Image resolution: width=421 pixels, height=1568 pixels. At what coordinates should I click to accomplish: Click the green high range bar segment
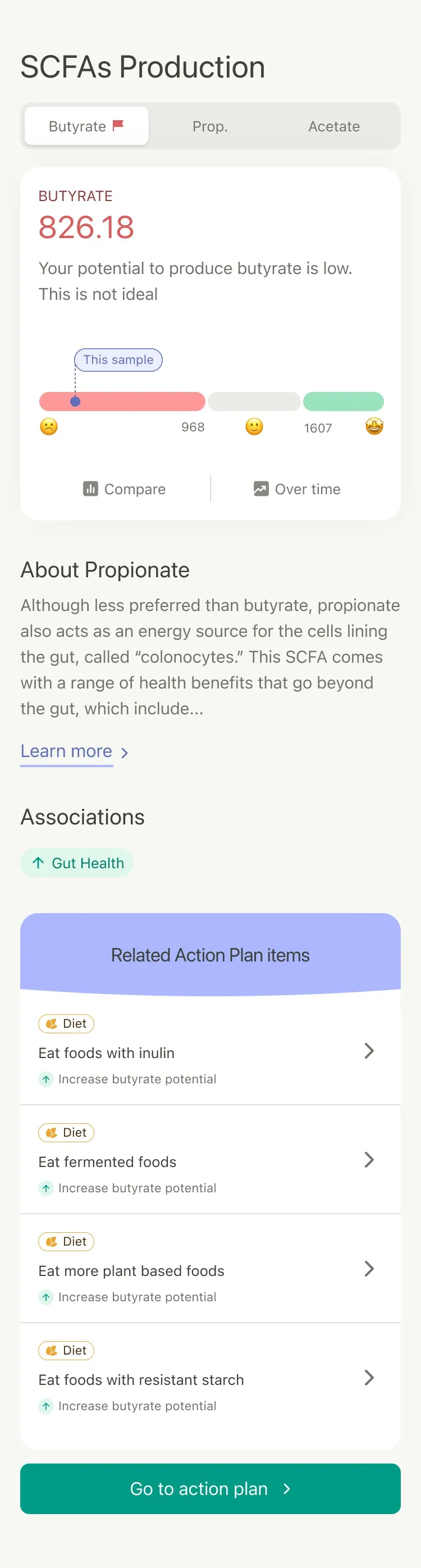(343, 402)
